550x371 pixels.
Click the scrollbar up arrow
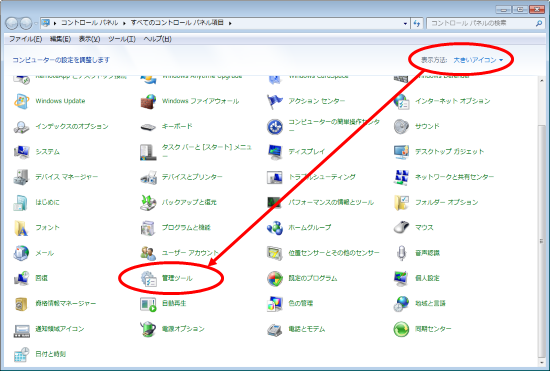coord(542,81)
